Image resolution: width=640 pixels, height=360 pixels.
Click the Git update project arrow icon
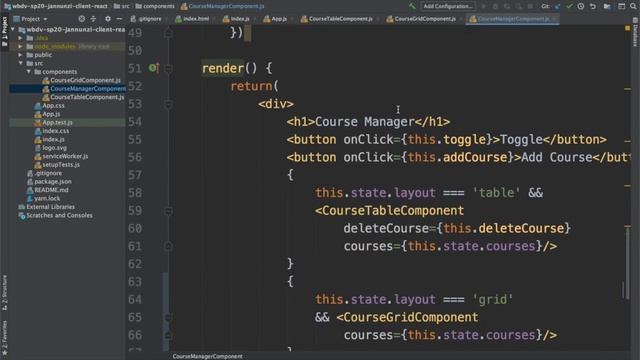click(x=558, y=6)
